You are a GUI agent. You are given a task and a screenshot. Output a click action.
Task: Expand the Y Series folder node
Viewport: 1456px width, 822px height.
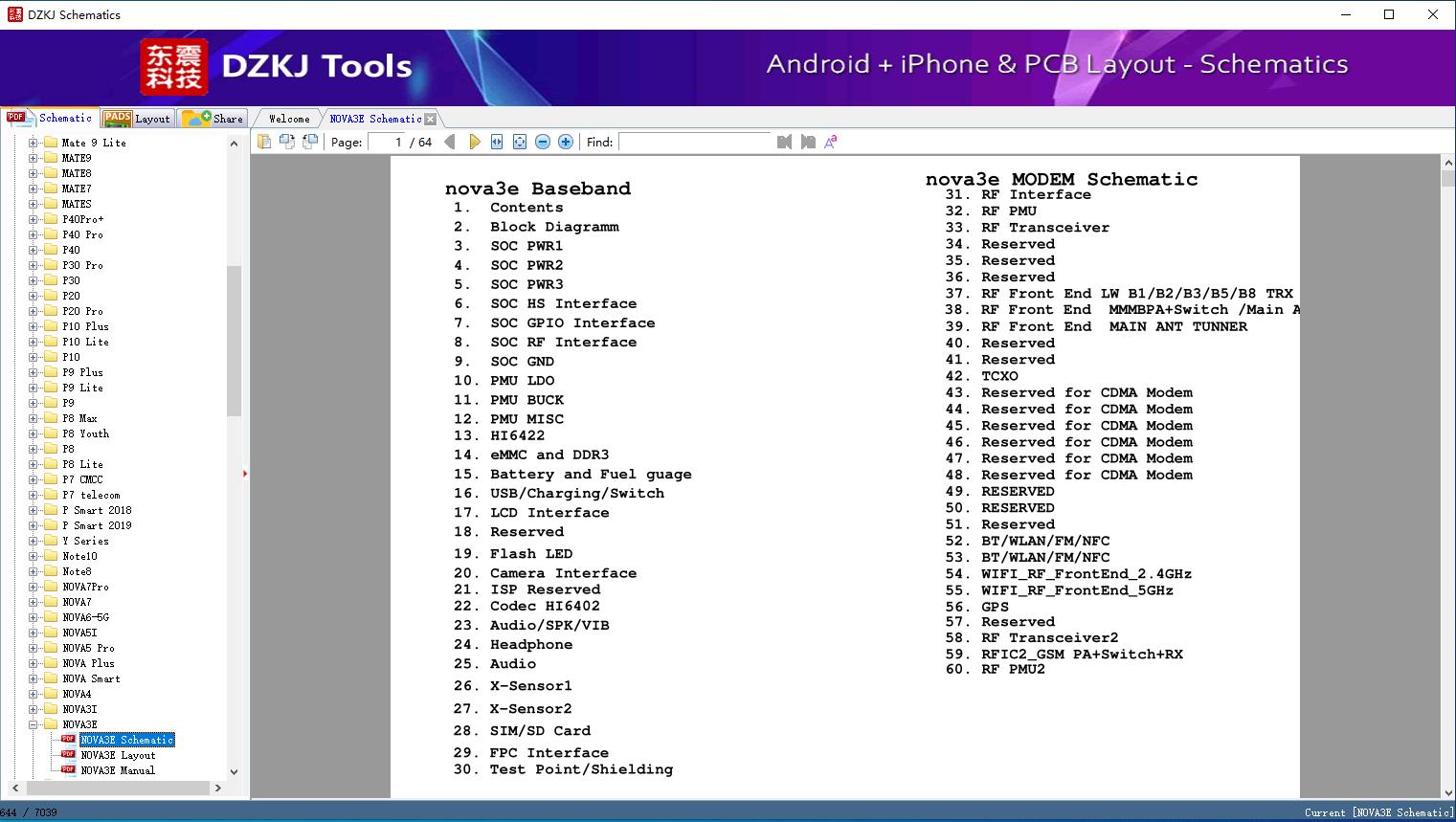click(33, 541)
